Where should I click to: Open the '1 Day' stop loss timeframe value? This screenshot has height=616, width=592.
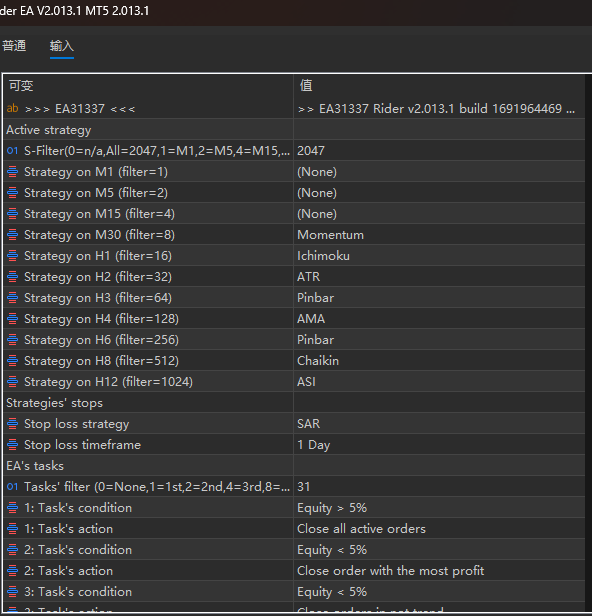(439, 445)
